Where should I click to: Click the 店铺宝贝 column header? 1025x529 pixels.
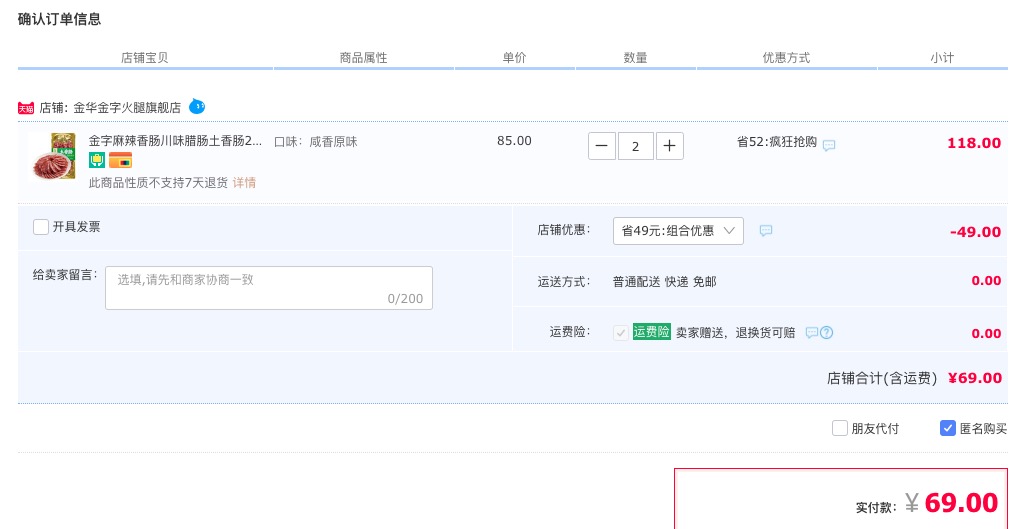click(x=144, y=58)
